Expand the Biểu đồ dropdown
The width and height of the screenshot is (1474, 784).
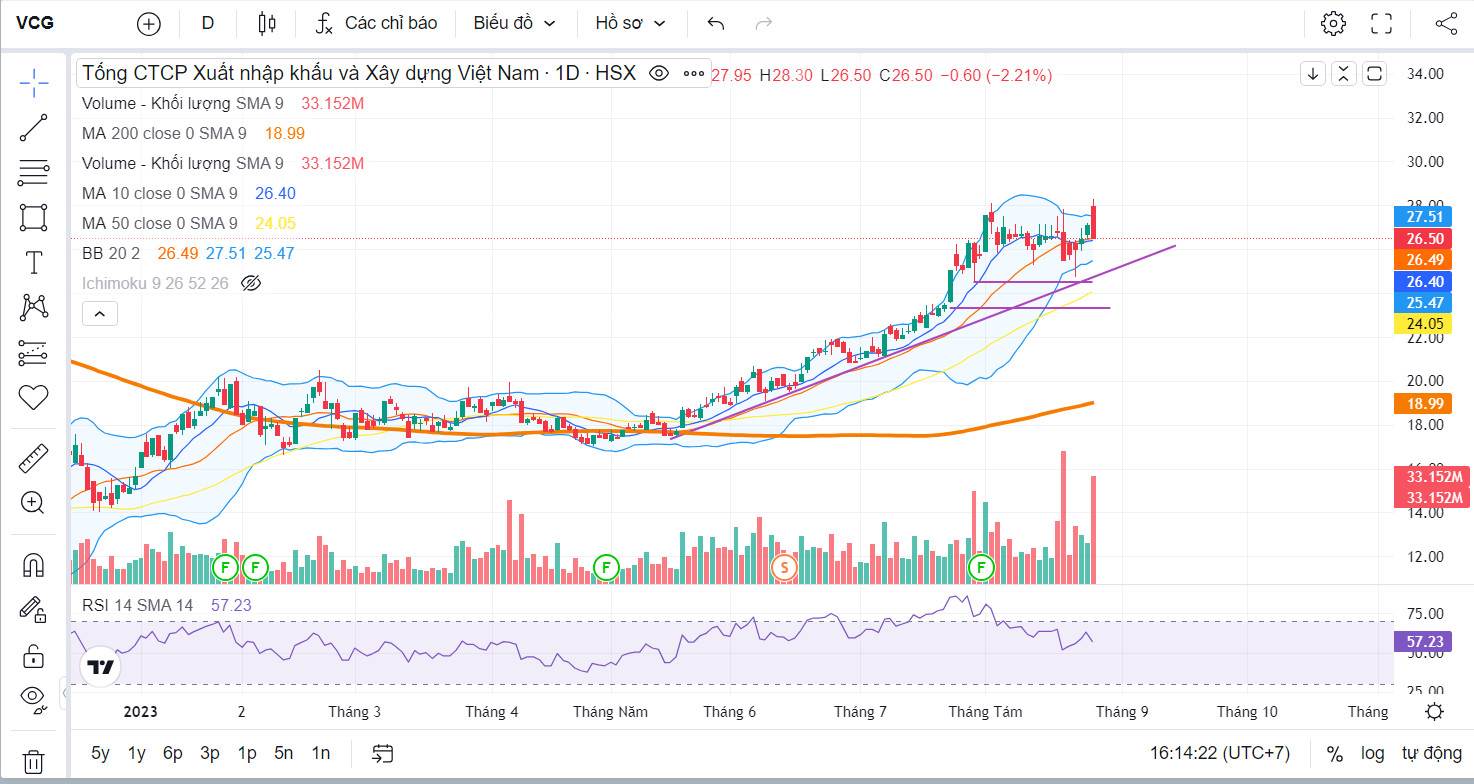pos(514,23)
